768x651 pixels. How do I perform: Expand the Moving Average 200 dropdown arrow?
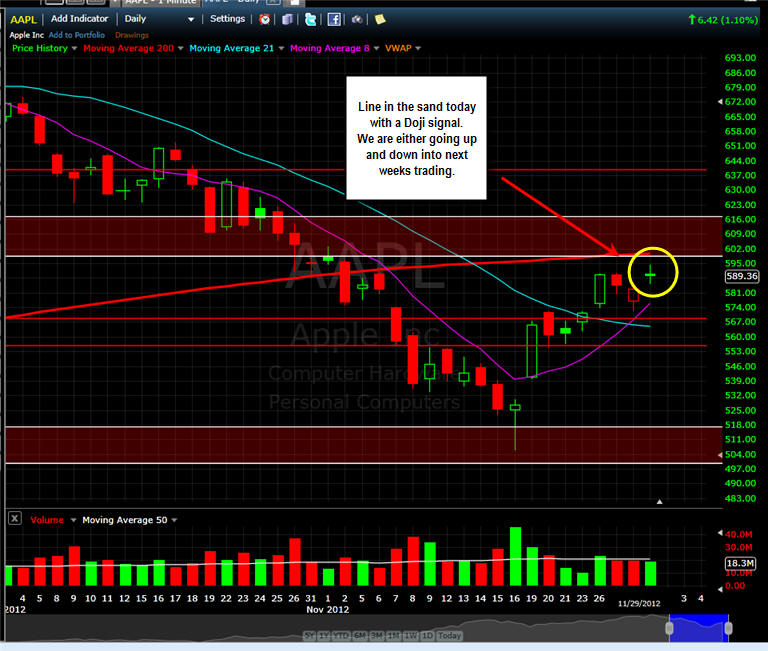pos(180,48)
